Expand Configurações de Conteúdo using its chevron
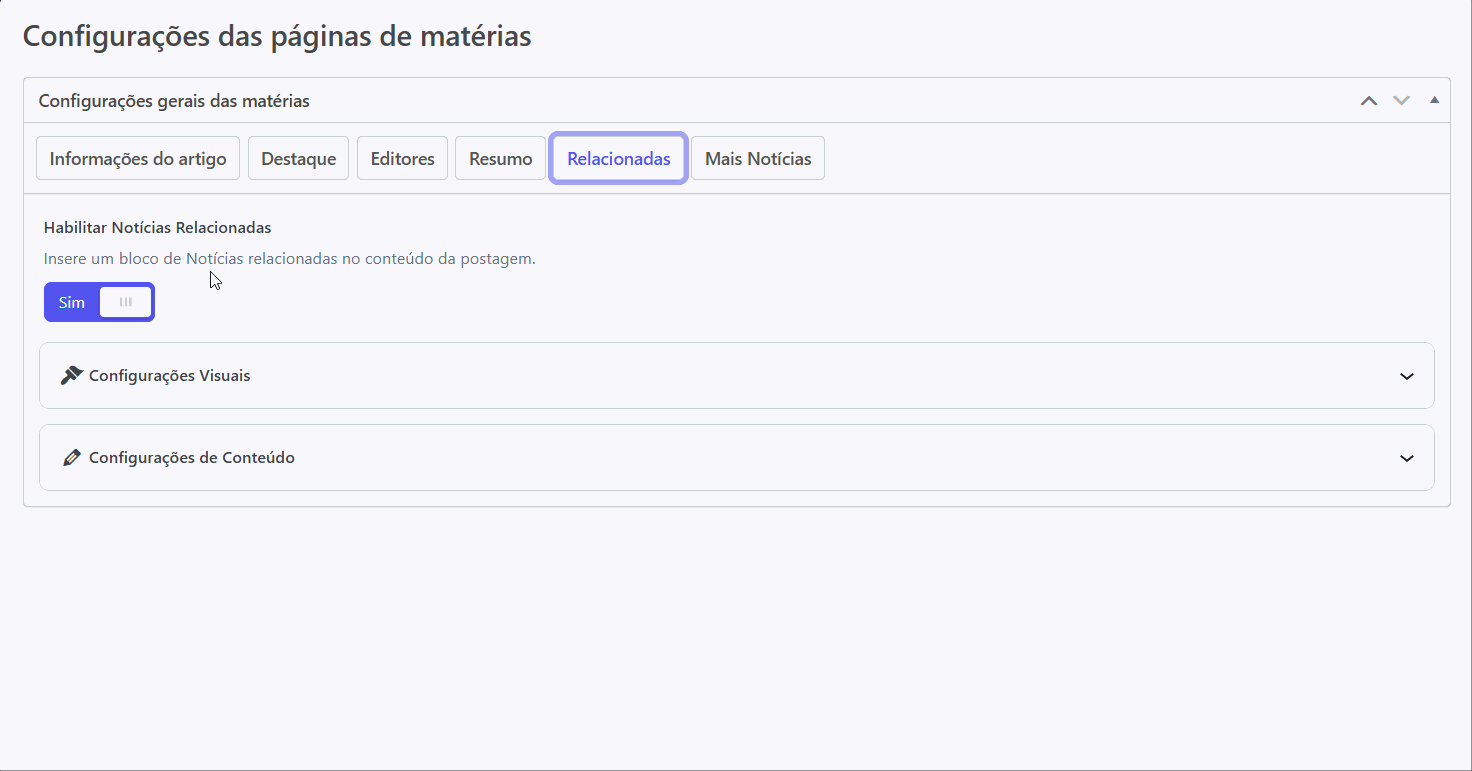The width and height of the screenshot is (1472, 771). [1406, 459]
